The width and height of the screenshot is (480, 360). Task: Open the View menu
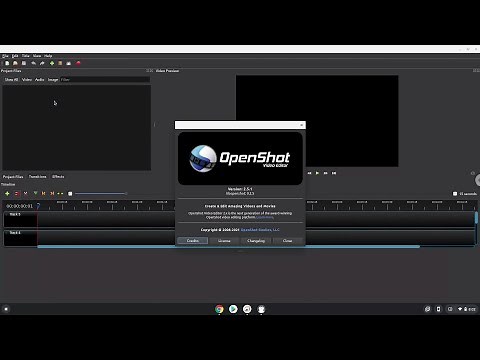coord(37,56)
